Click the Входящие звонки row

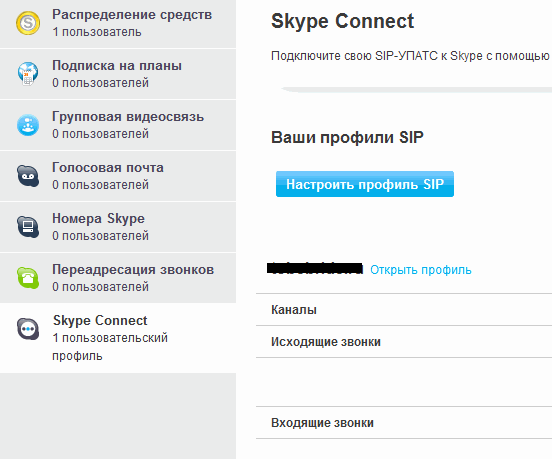(404, 423)
